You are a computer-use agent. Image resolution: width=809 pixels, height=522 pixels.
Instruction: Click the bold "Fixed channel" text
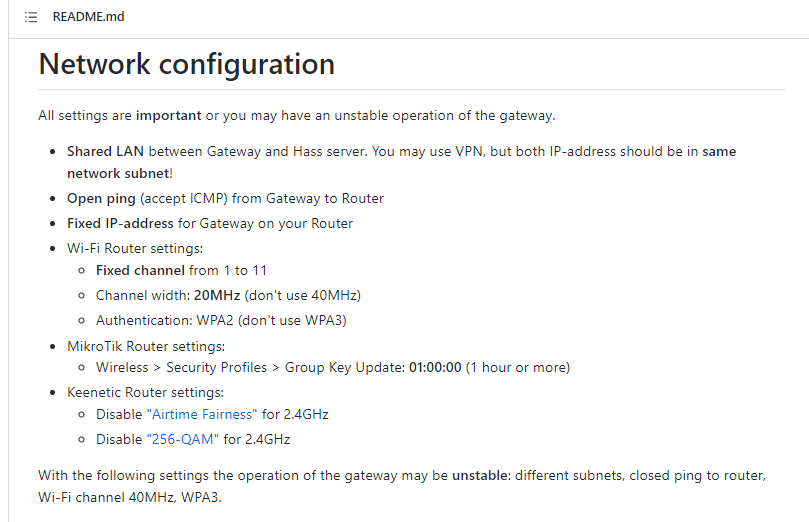click(x=140, y=270)
